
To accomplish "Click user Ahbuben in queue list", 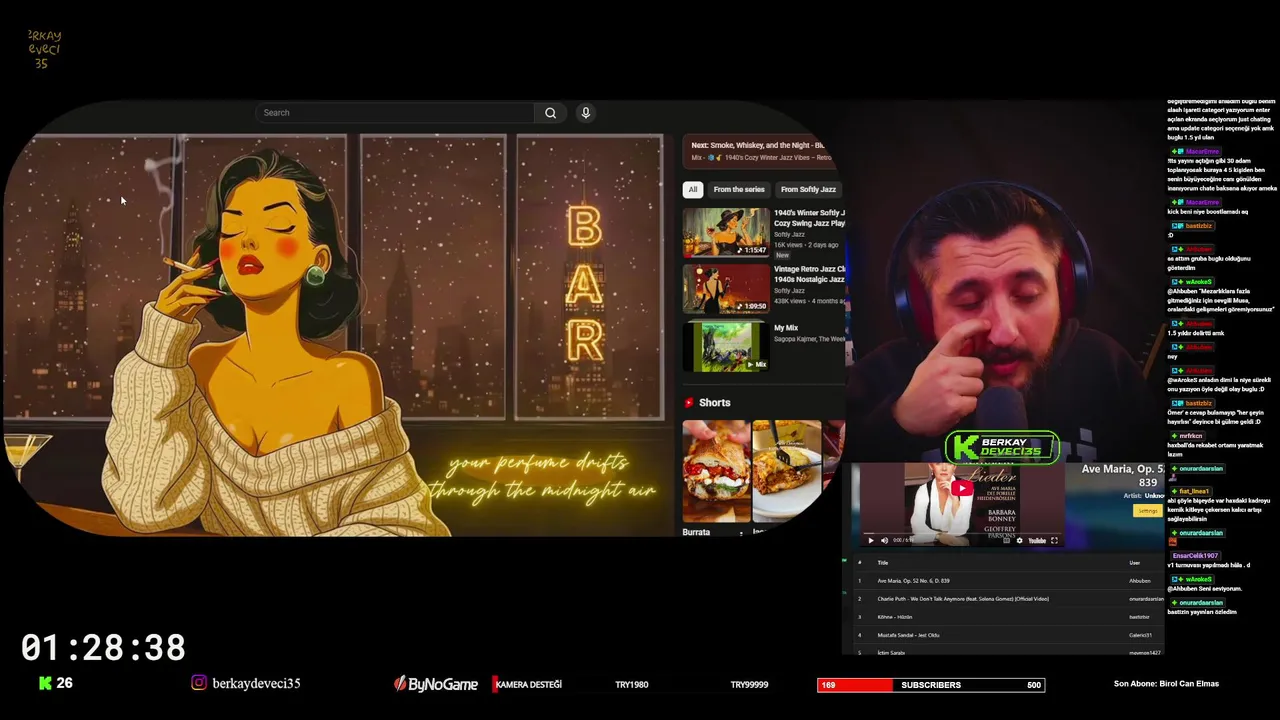I will pyautogui.click(x=1140, y=581).
